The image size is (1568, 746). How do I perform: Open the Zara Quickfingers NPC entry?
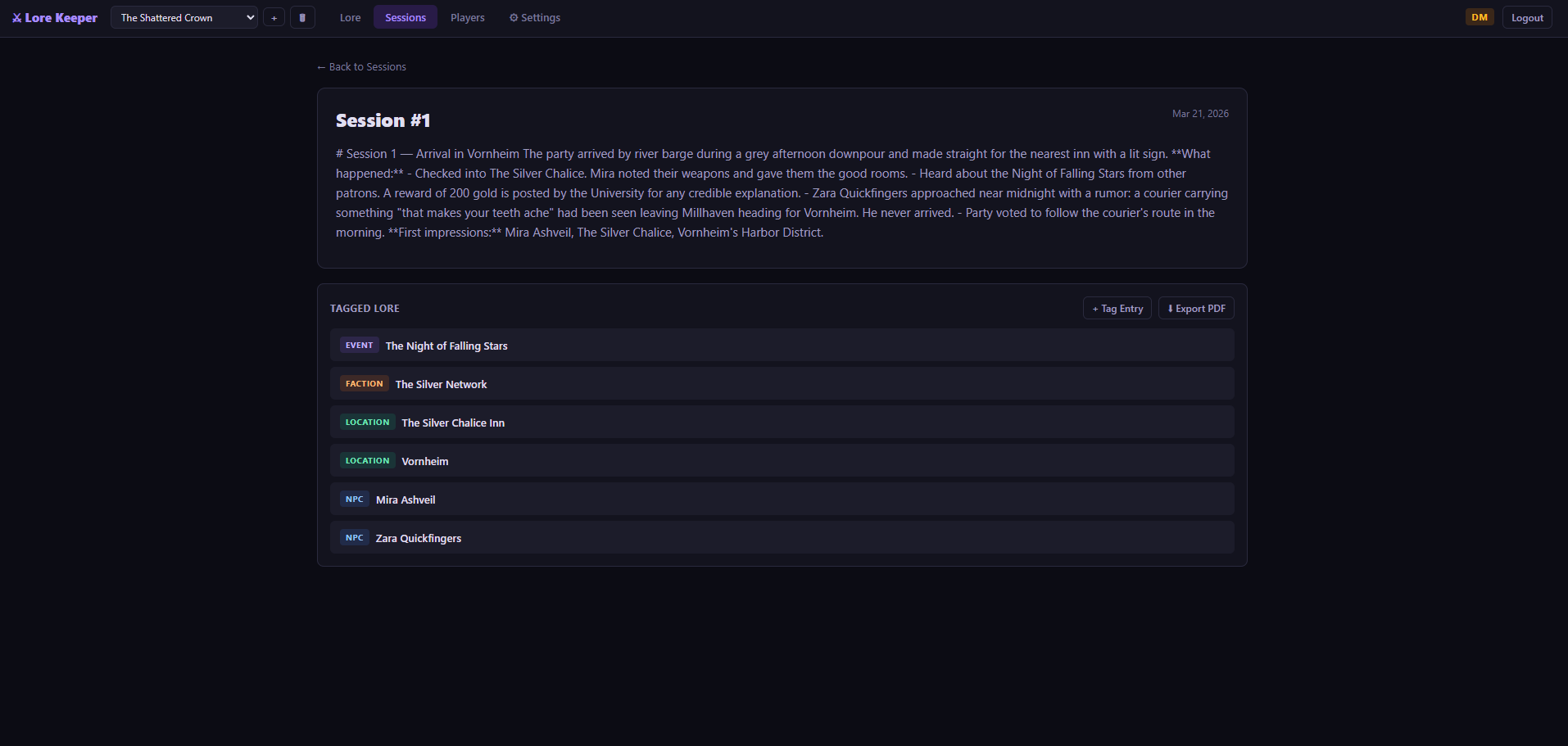coord(418,539)
